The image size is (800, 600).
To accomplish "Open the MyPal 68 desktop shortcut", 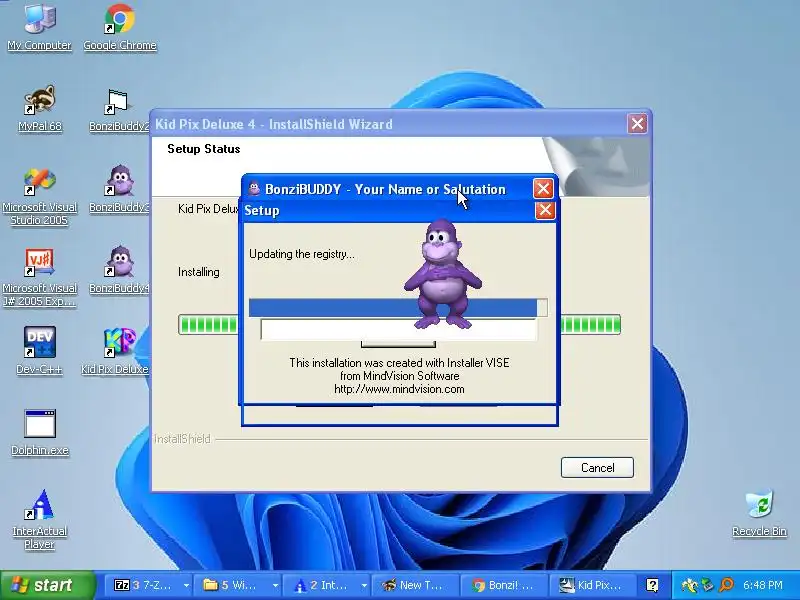I will tap(40, 108).
